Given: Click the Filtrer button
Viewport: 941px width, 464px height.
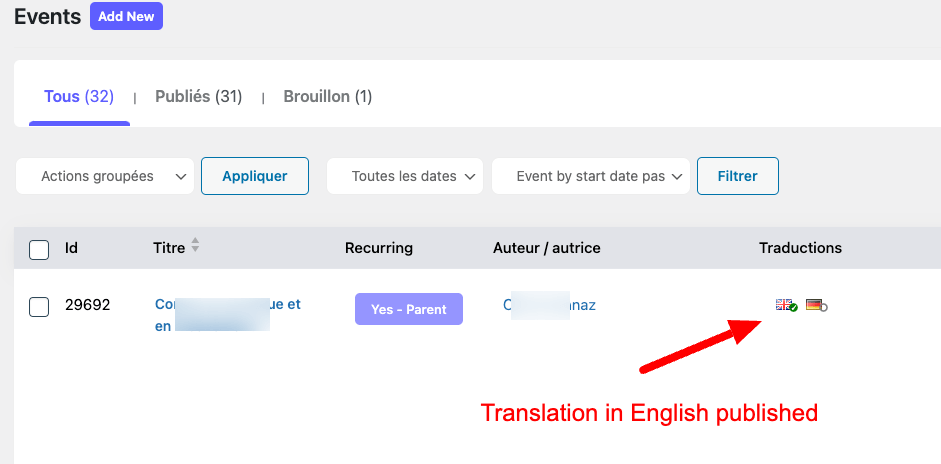Looking at the screenshot, I should pos(738,176).
